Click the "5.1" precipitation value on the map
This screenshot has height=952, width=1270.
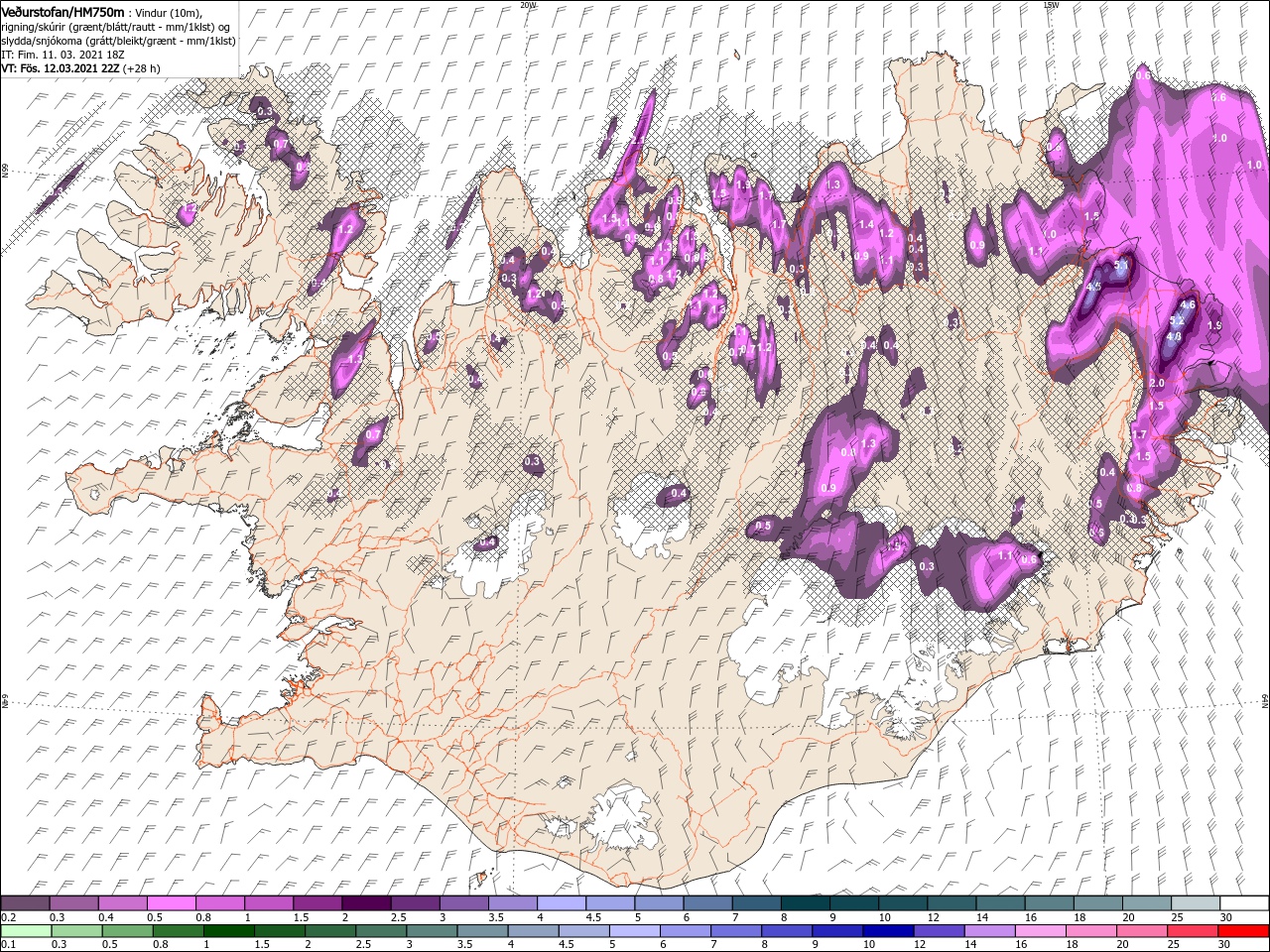[x=1121, y=266]
